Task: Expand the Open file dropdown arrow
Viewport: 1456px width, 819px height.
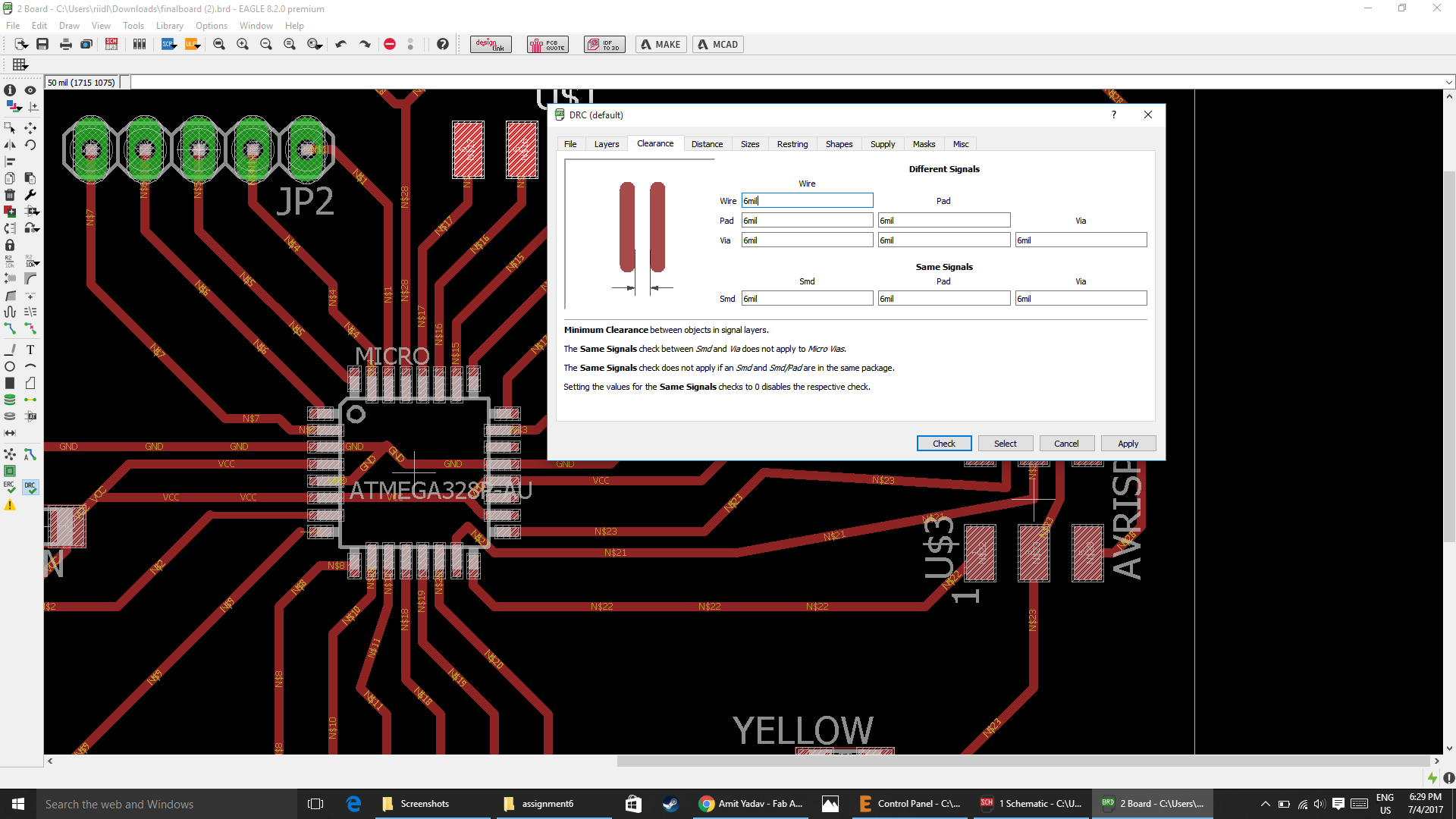Action: tap(25, 47)
